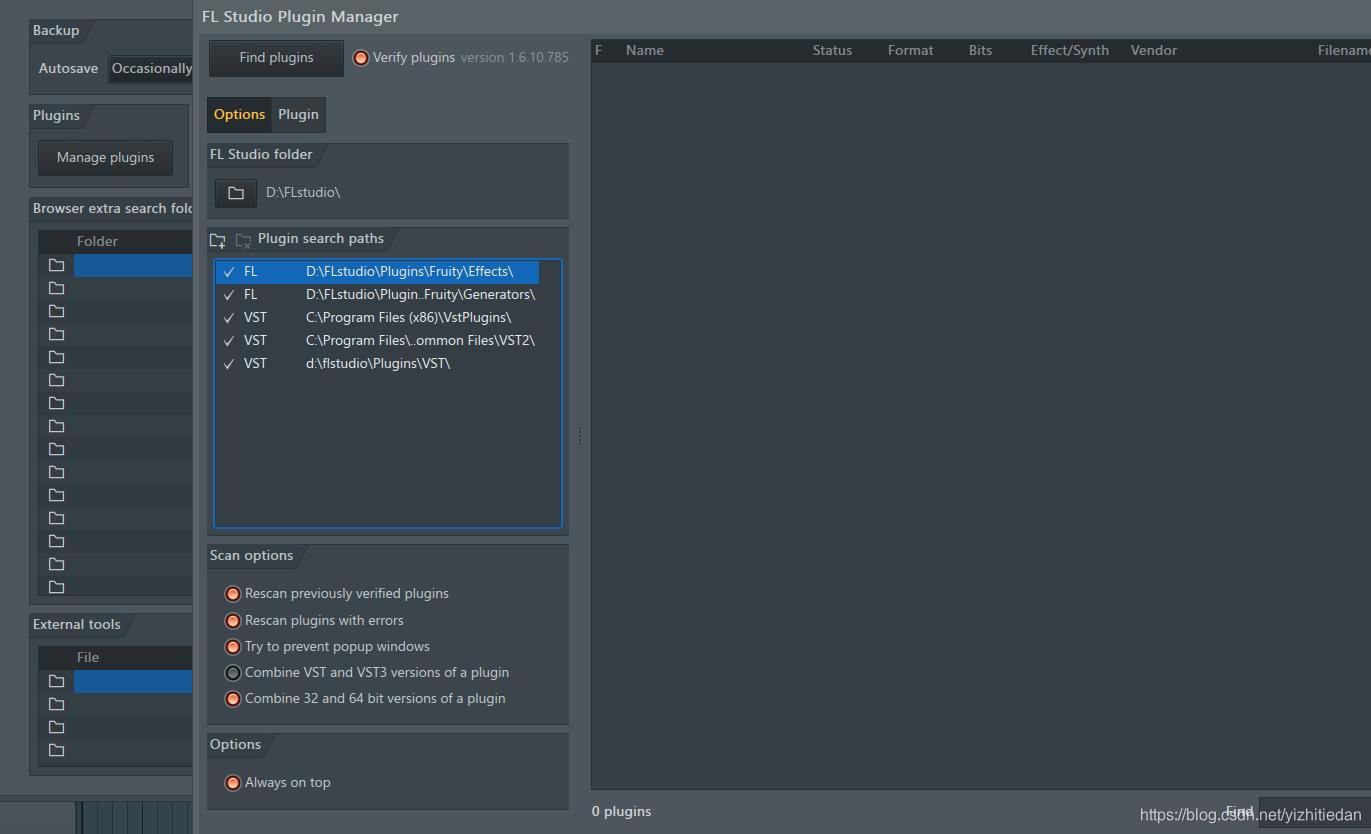The image size is (1371, 834).
Task: Uncheck the Fruity\Effects search path checkmark
Action: (x=229, y=272)
